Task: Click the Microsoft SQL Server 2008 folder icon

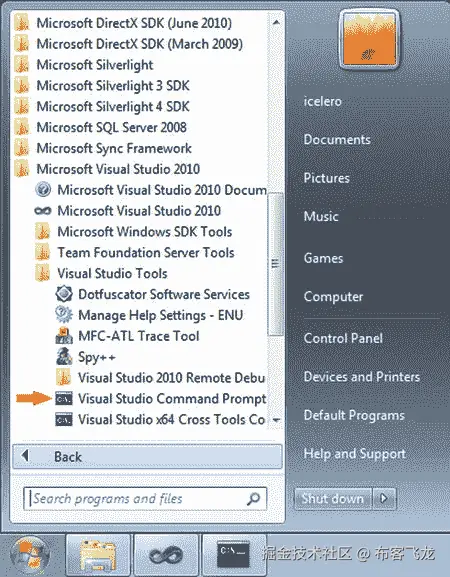Action: 21,128
